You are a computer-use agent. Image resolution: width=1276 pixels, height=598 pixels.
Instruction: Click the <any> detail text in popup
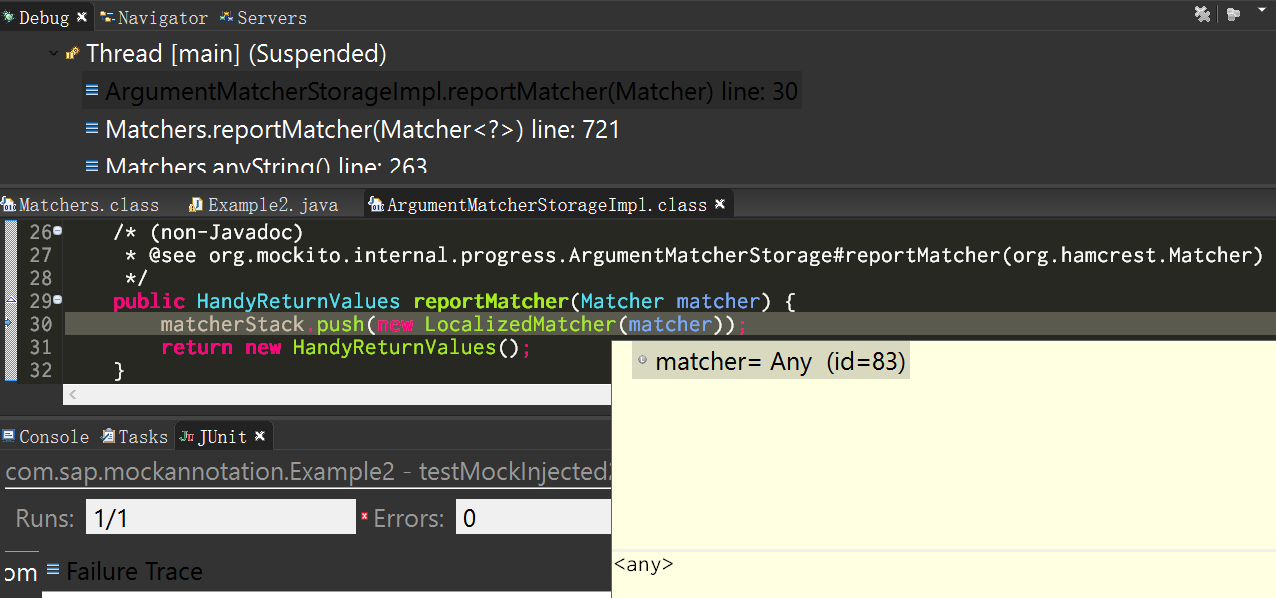point(643,565)
